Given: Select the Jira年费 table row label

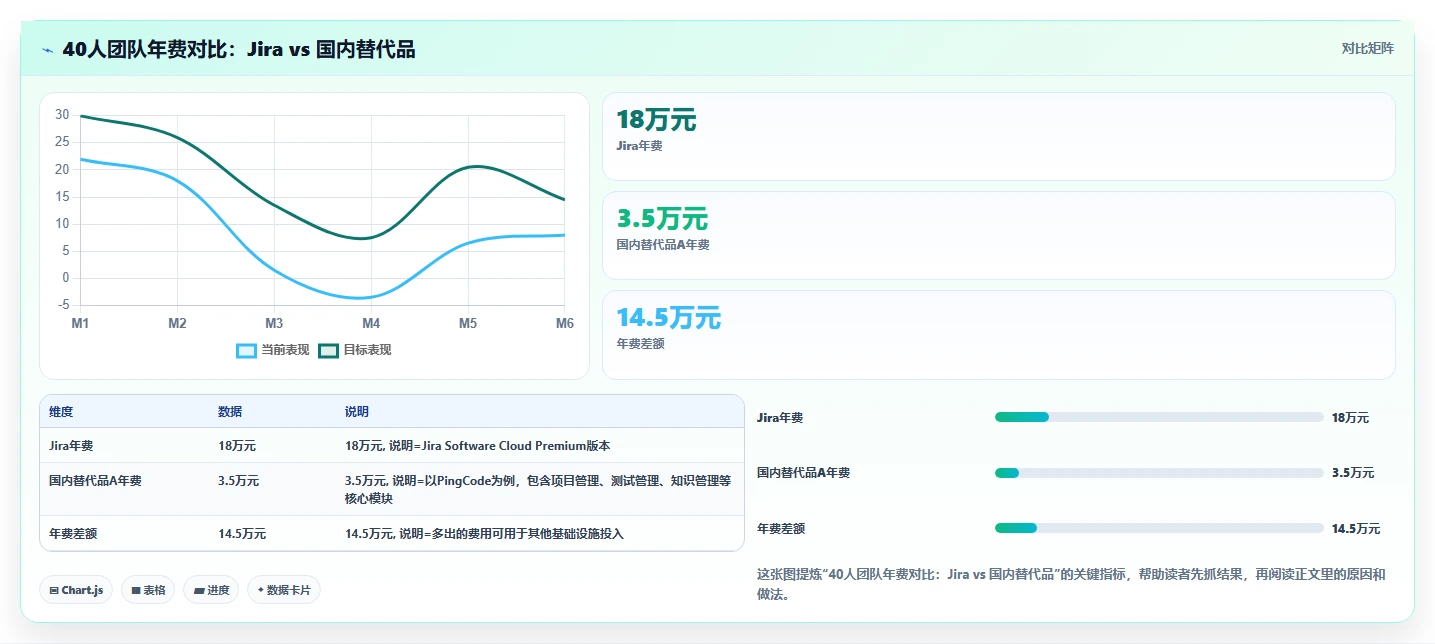Looking at the screenshot, I should click(x=71, y=446).
